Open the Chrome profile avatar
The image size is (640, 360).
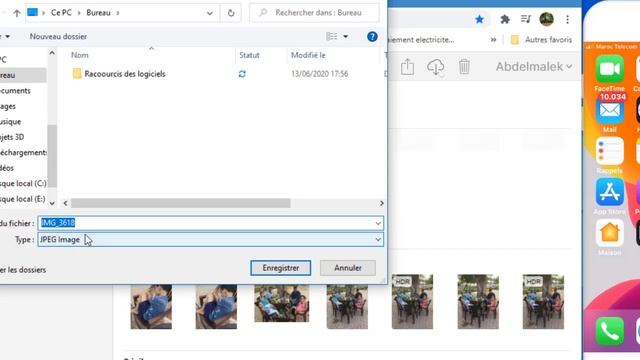point(547,19)
